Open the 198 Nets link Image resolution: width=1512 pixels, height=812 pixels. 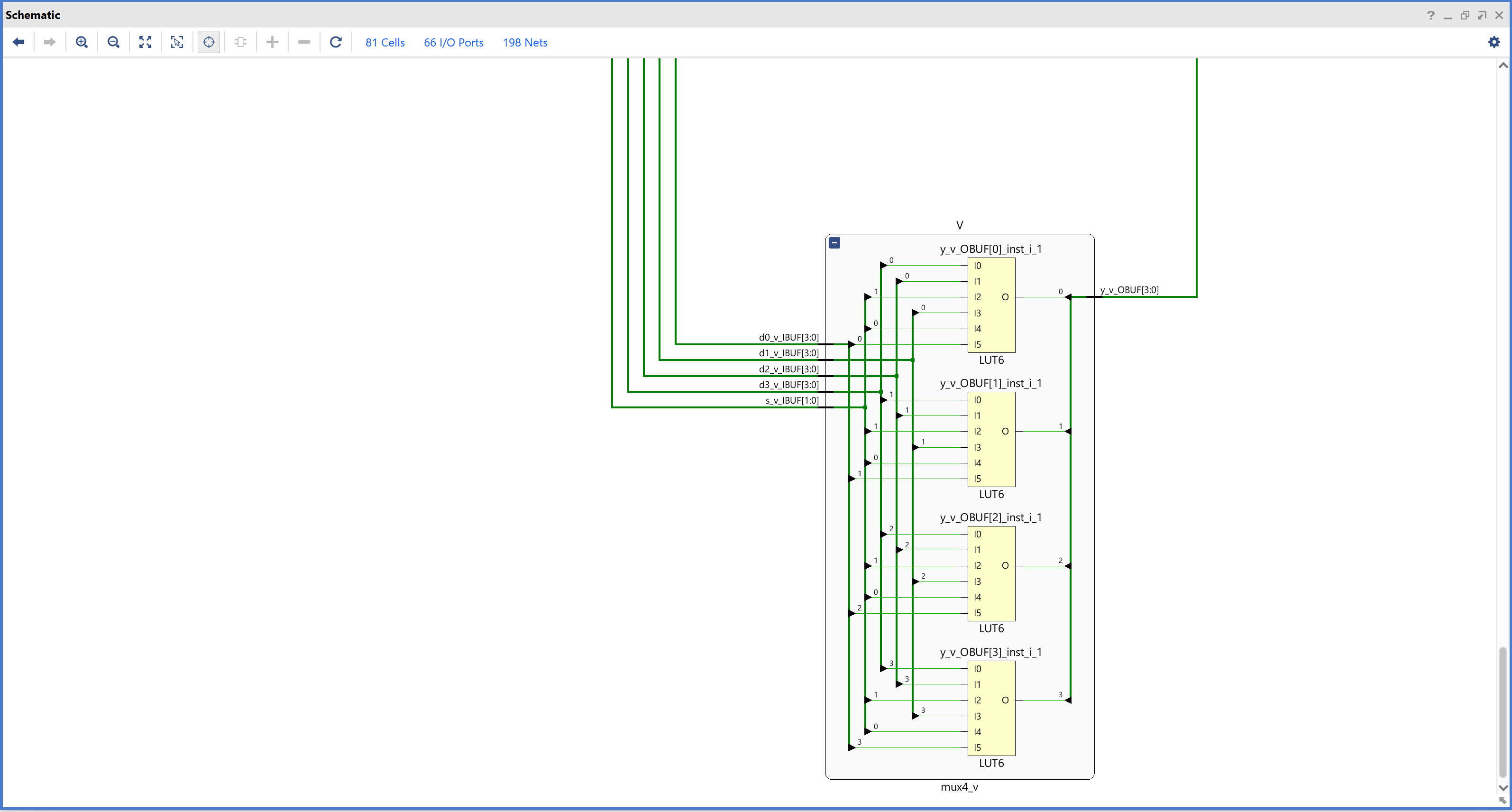(x=525, y=42)
